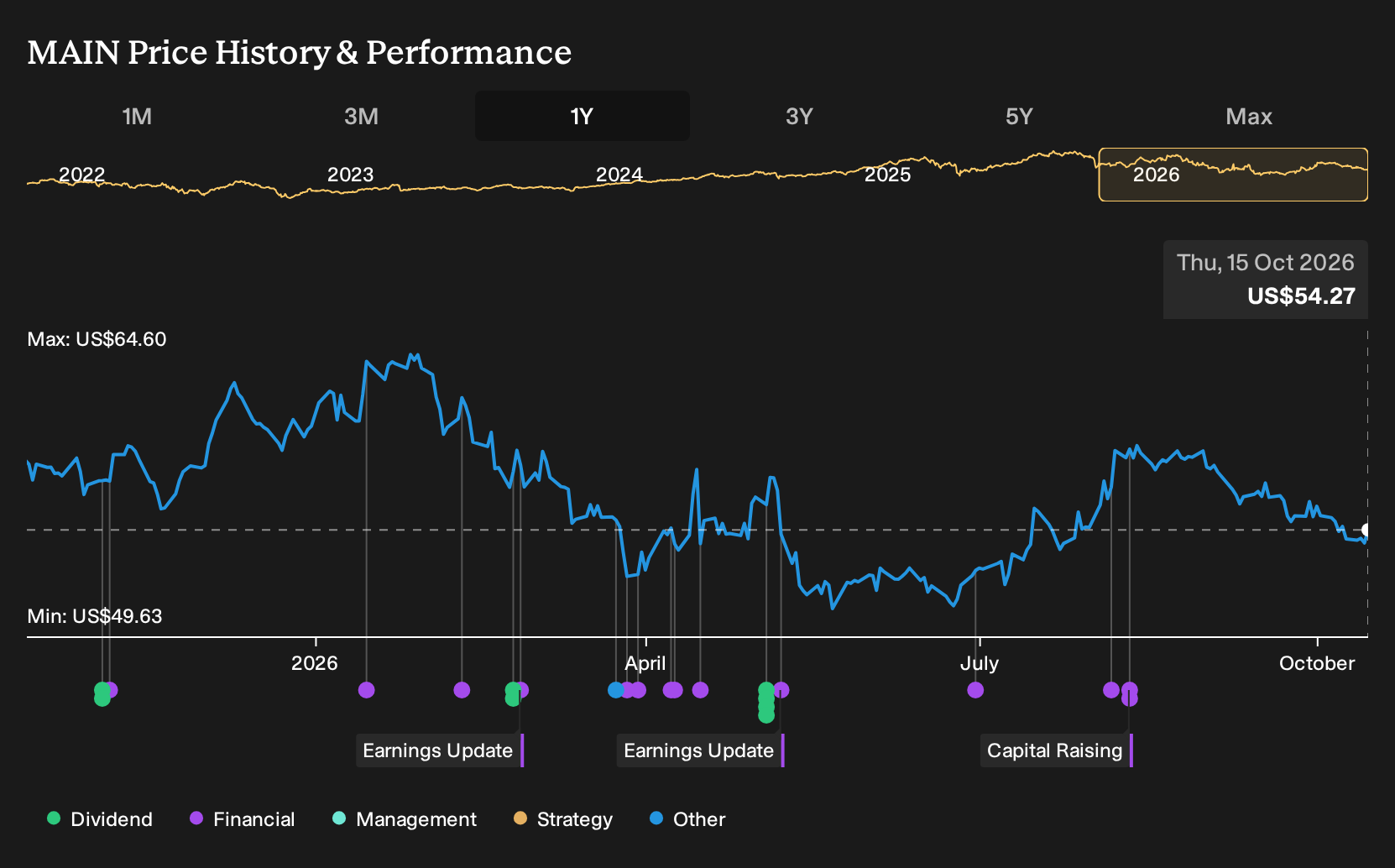
Task: Jump to 2025 on the overview timeline
Action: 887,175
